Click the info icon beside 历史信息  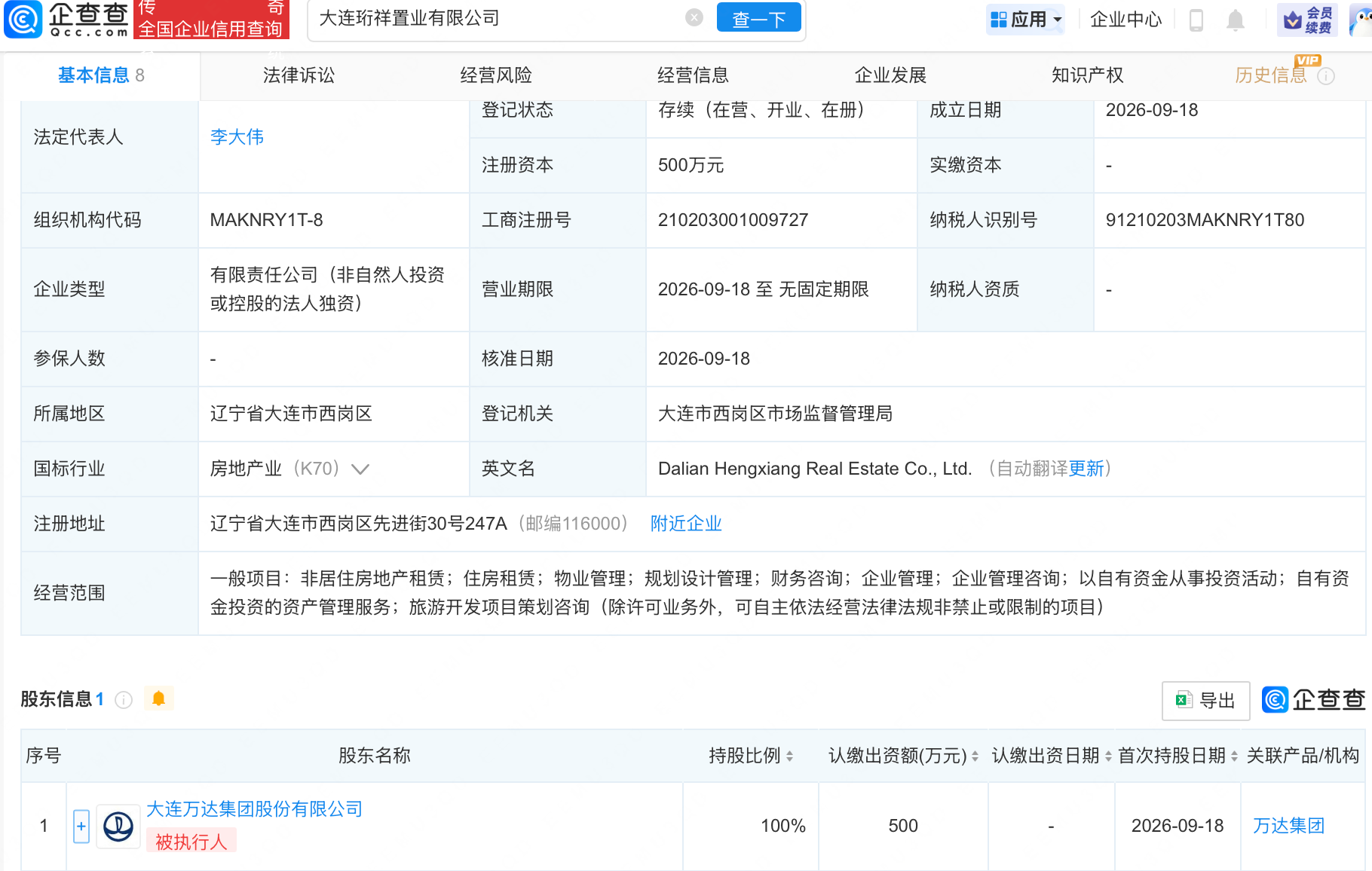(x=1326, y=76)
